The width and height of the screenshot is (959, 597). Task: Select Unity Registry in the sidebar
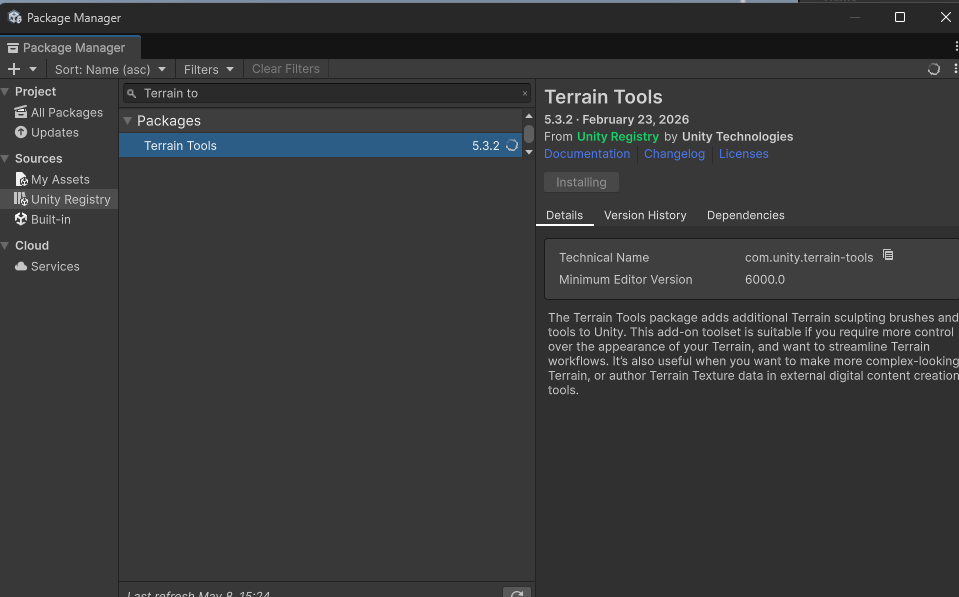(59, 199)
